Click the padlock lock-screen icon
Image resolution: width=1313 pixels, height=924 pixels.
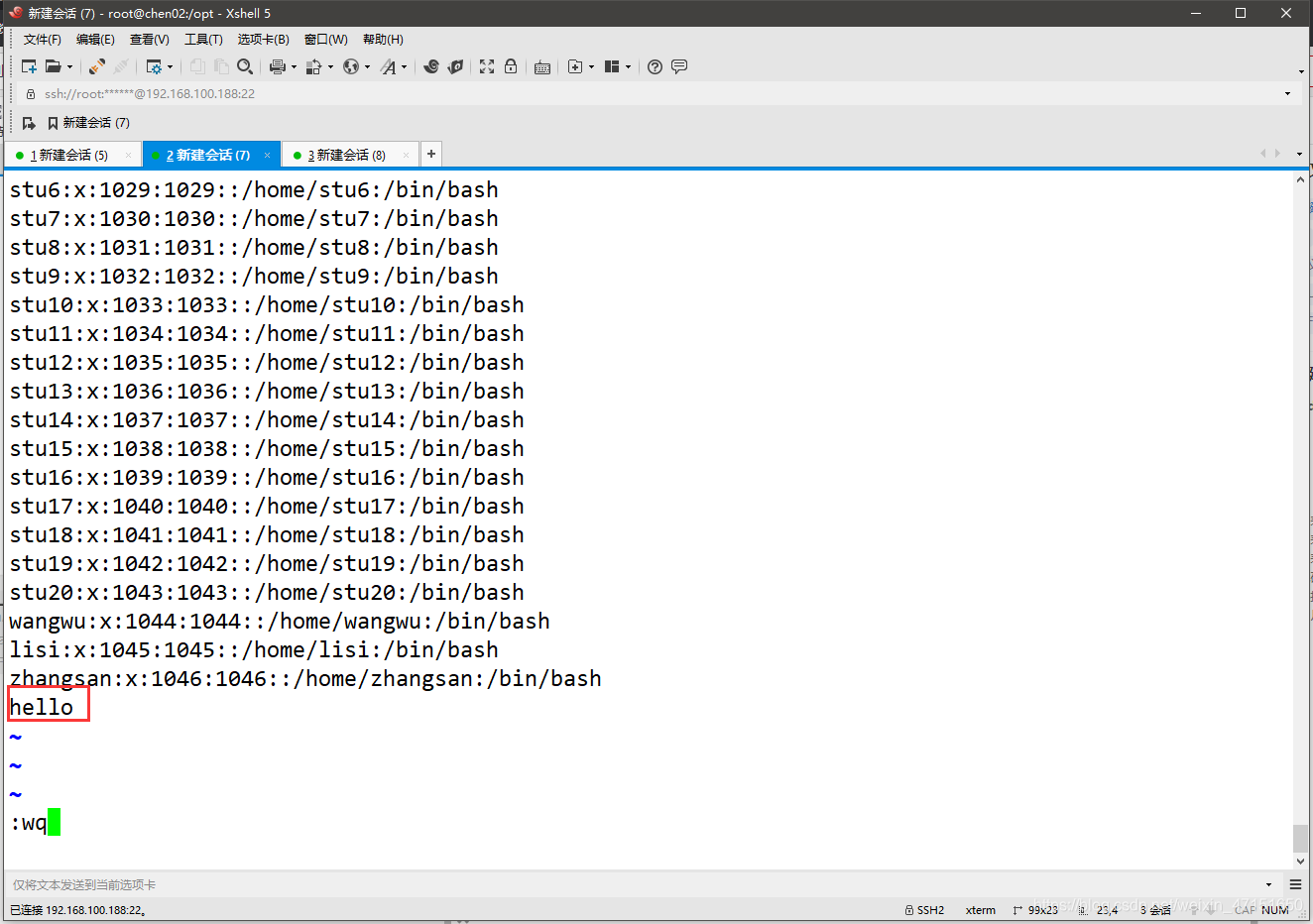pos(511,66)
